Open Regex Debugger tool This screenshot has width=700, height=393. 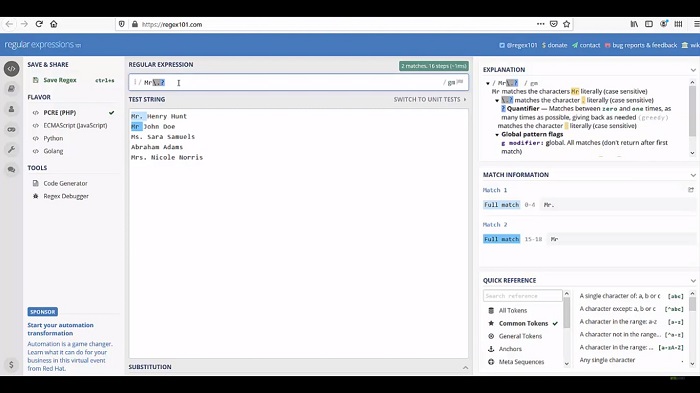pos(66,196)
